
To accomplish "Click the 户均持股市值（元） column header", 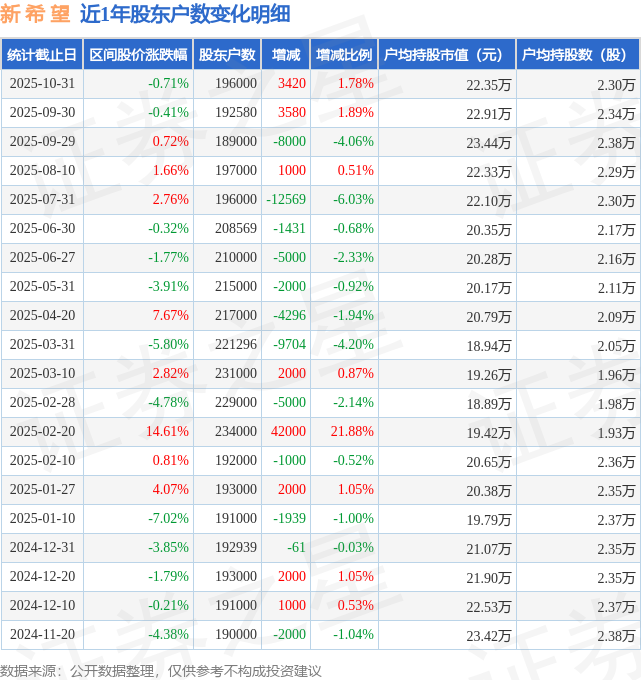I will [446, 55].
